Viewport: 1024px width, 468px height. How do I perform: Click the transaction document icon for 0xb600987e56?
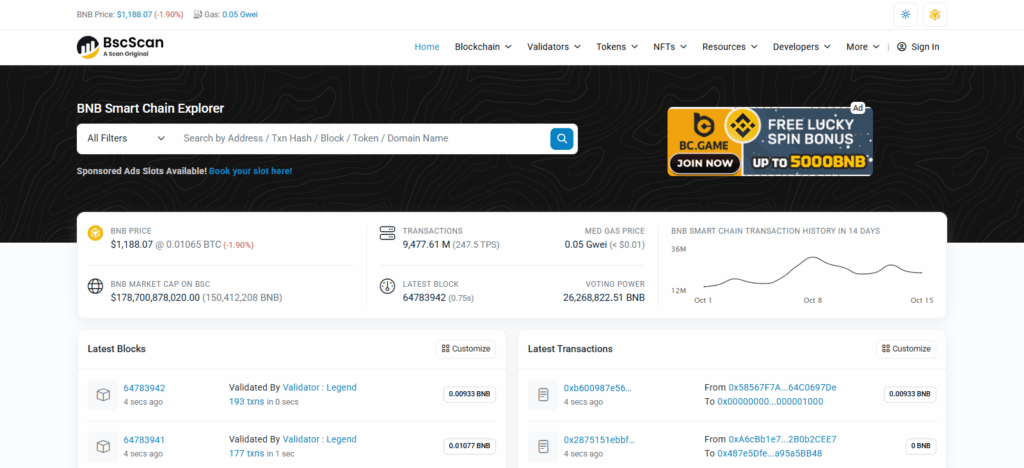543,394
